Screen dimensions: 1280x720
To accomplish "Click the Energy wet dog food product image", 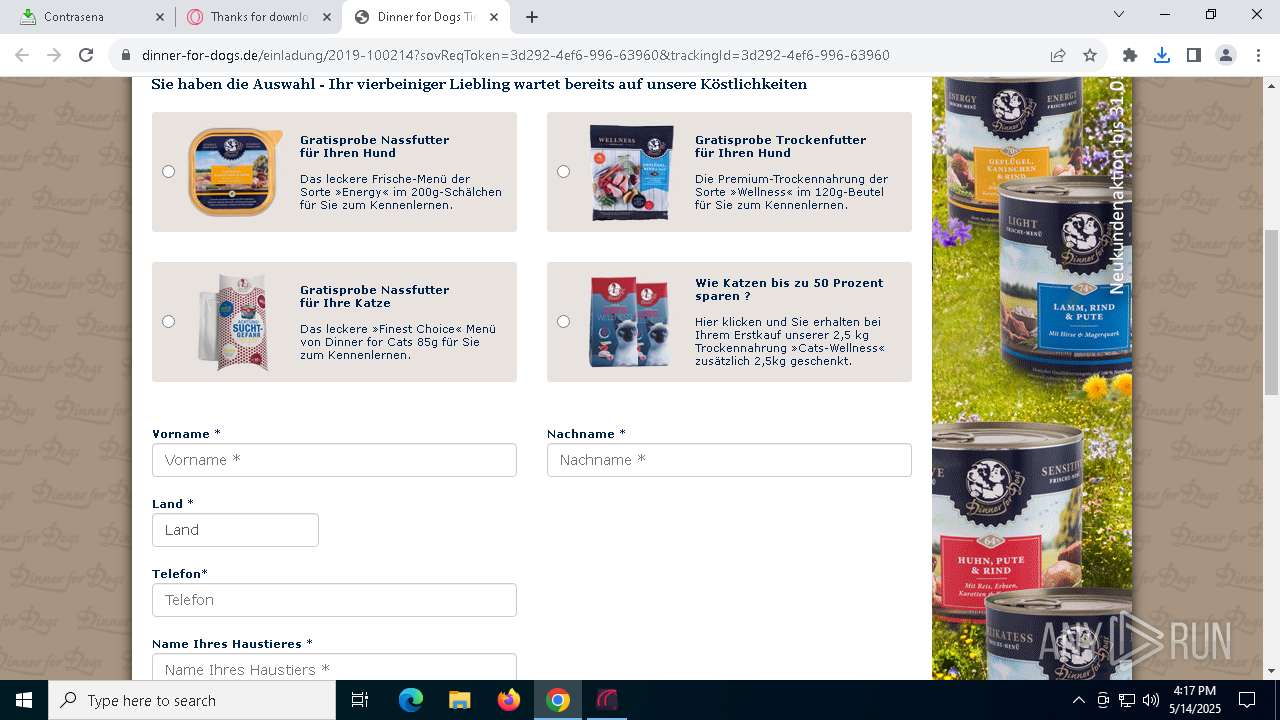I will coord(235,172).
